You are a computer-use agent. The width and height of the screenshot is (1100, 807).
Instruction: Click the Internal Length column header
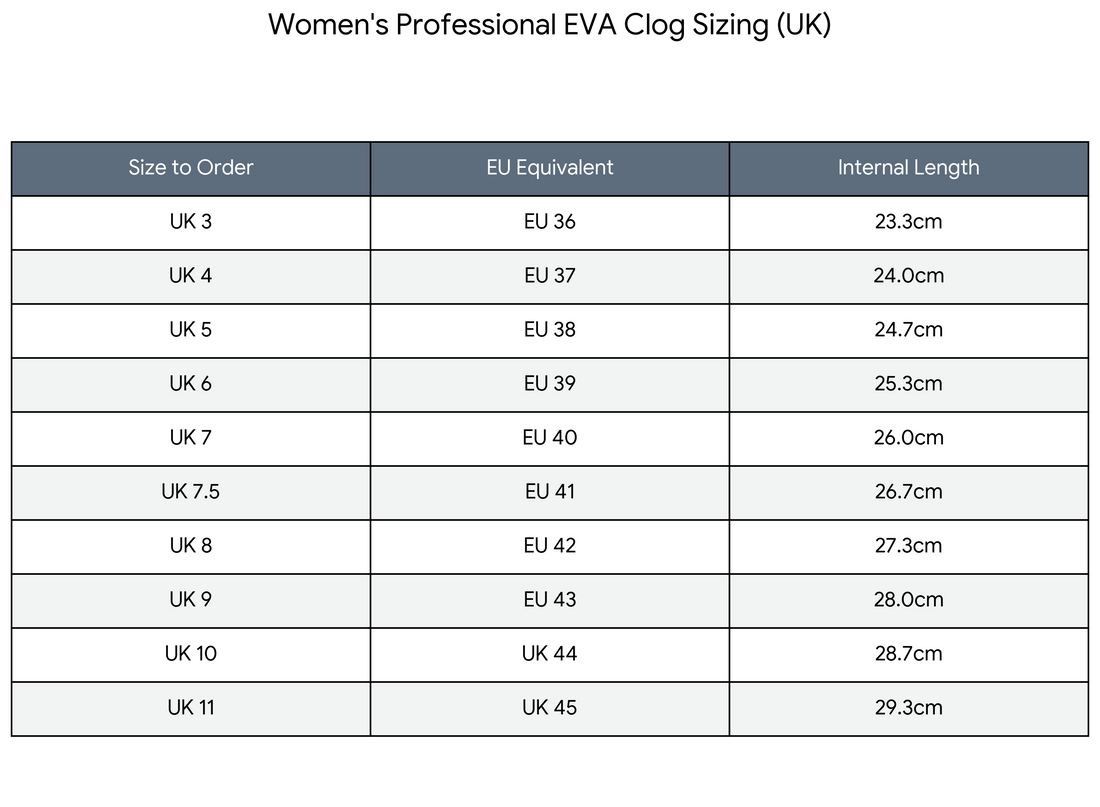click(x=908, y=168)
